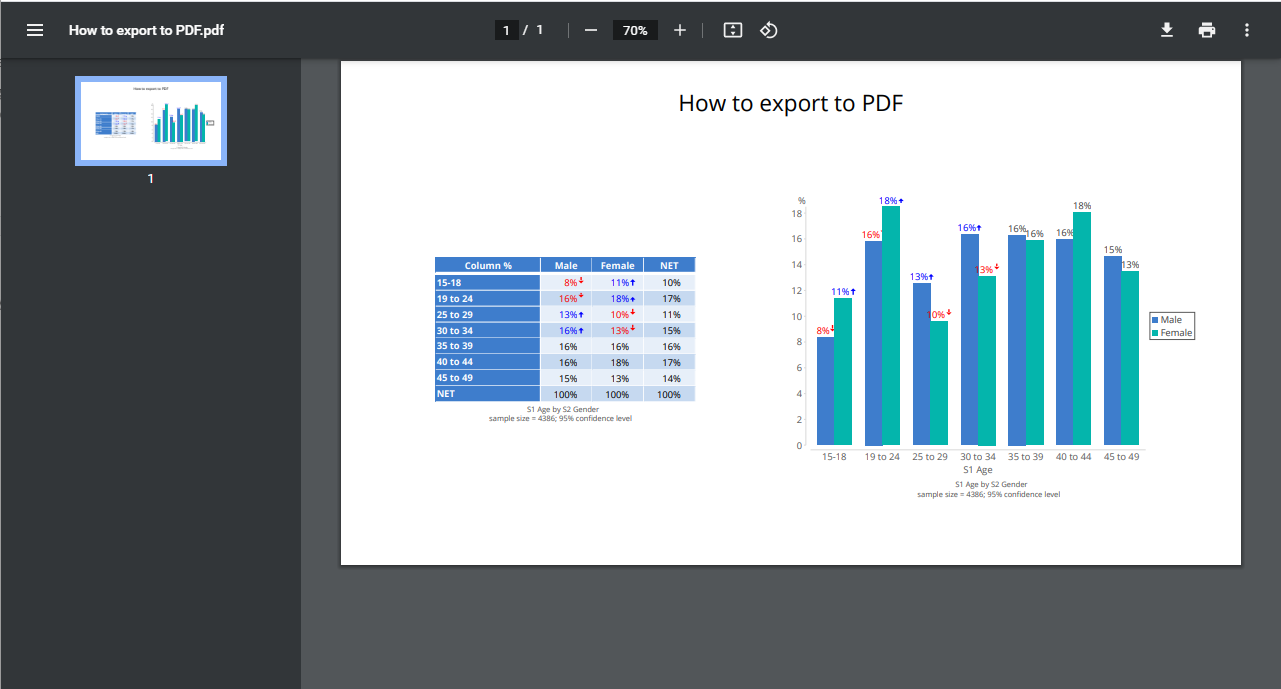This screenshot has height=689, width=1281.
Task: Zoom in with the plus icon
Action: 680,30
